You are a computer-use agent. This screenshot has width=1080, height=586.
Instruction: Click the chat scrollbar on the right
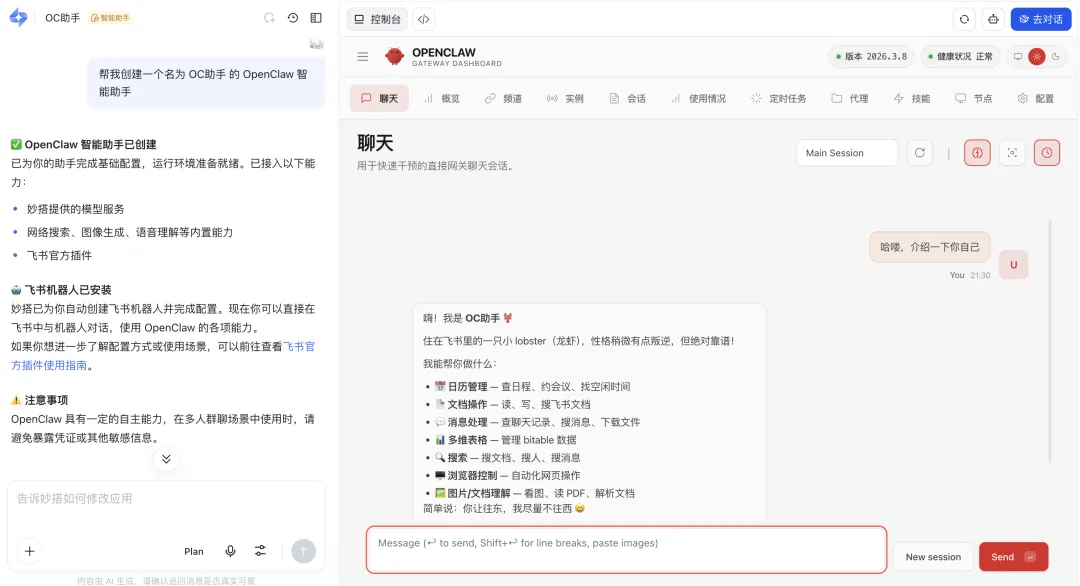[1050, 342]
